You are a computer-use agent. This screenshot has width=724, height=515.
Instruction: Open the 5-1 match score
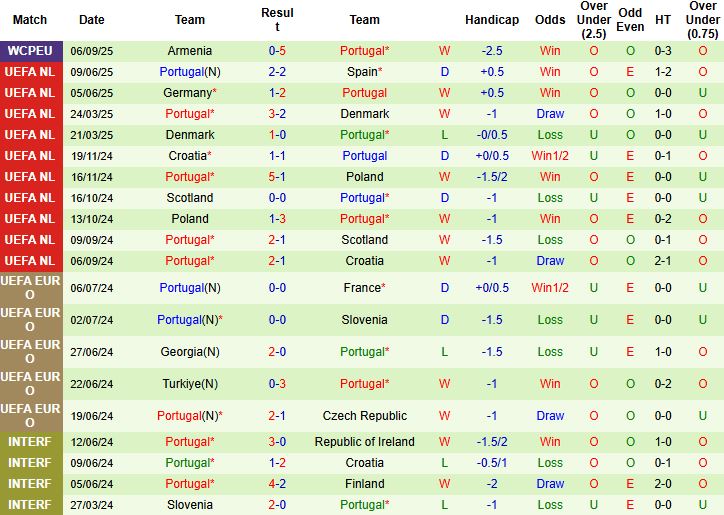[277, 177]
